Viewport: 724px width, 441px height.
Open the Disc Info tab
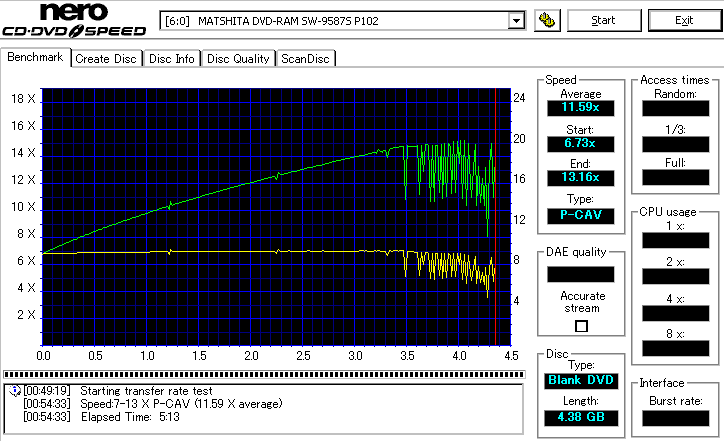pyautogui.click(x=172, y=59)
